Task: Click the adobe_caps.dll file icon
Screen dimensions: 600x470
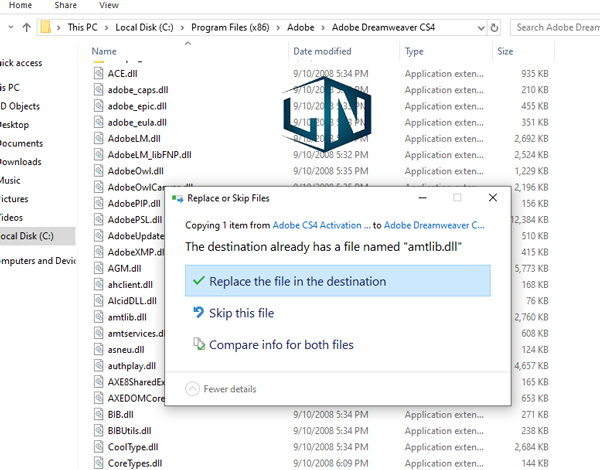Action: click(x=98, y=90)
